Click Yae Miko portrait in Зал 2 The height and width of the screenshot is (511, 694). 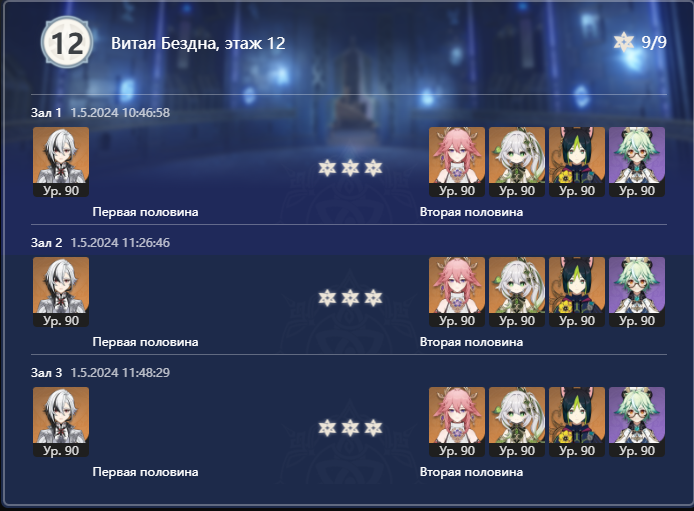(457, 292)
